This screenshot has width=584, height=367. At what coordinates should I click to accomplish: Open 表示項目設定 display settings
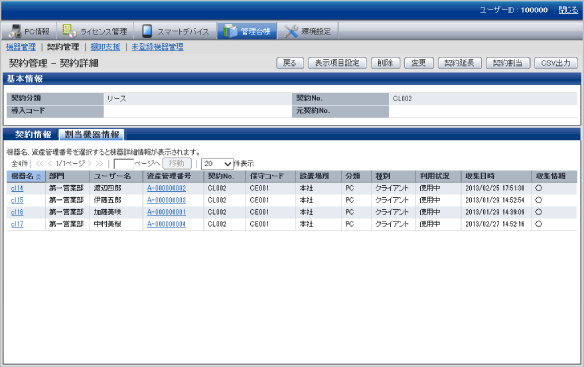337,63
